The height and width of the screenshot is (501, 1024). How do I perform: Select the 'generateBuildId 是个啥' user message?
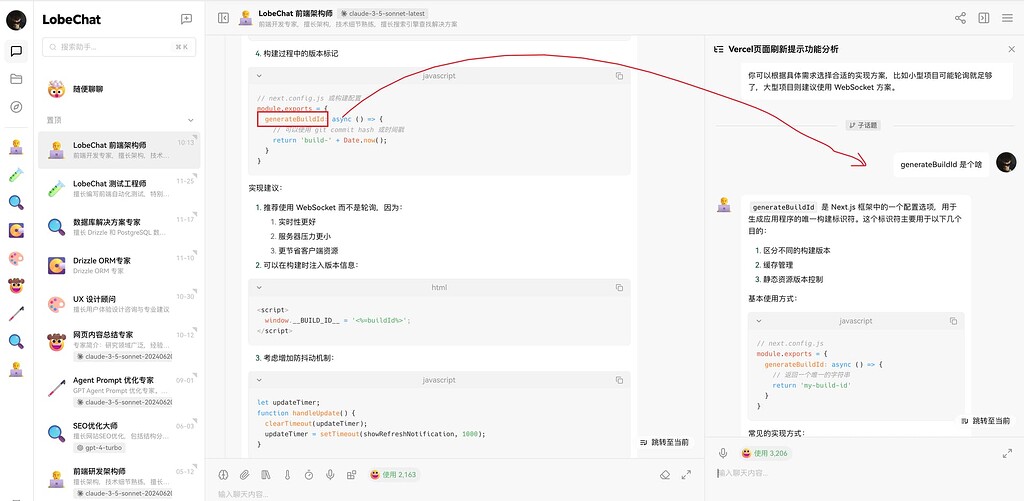[x=941, y=165]
